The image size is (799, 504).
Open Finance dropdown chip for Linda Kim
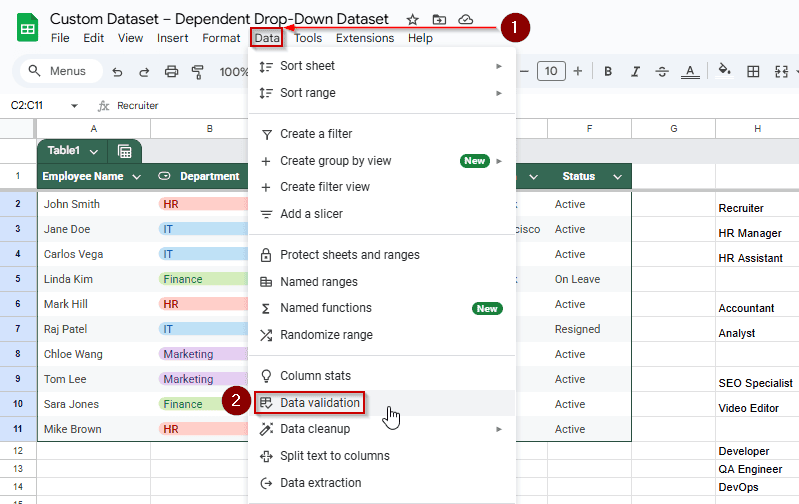(203, 279)
